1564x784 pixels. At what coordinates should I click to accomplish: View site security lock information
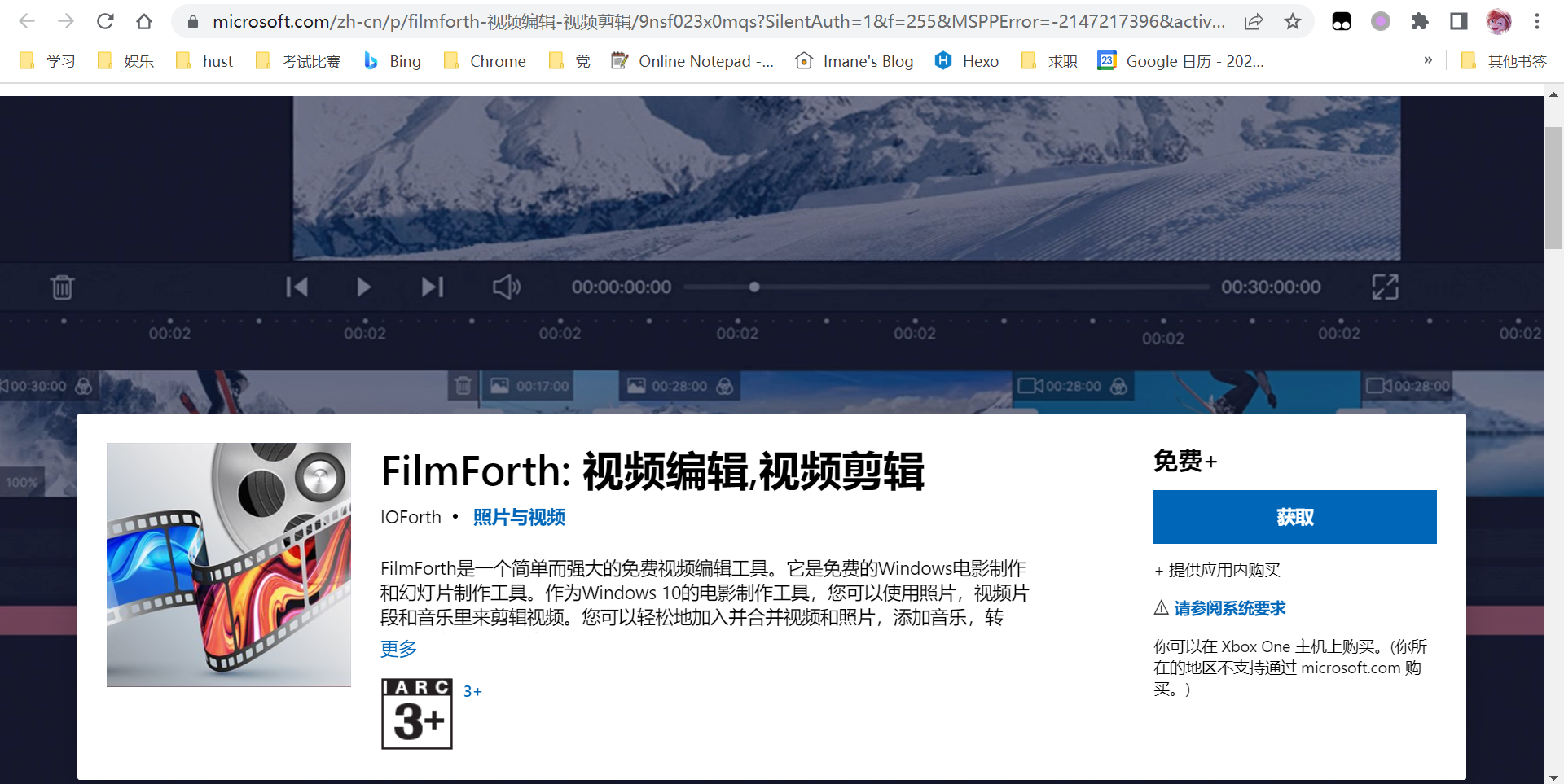193,22
